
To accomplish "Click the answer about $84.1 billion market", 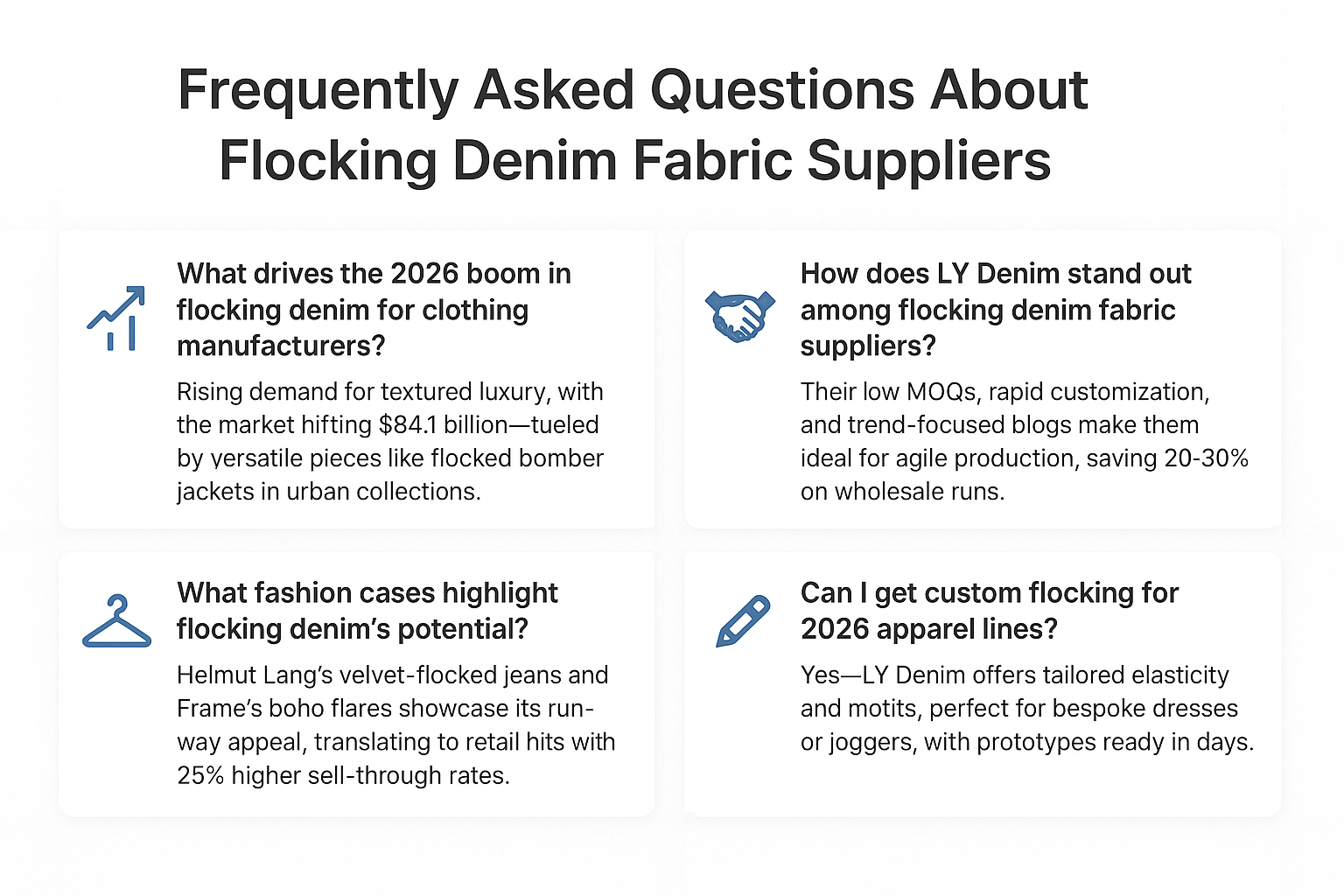I will tap(389, 441).
